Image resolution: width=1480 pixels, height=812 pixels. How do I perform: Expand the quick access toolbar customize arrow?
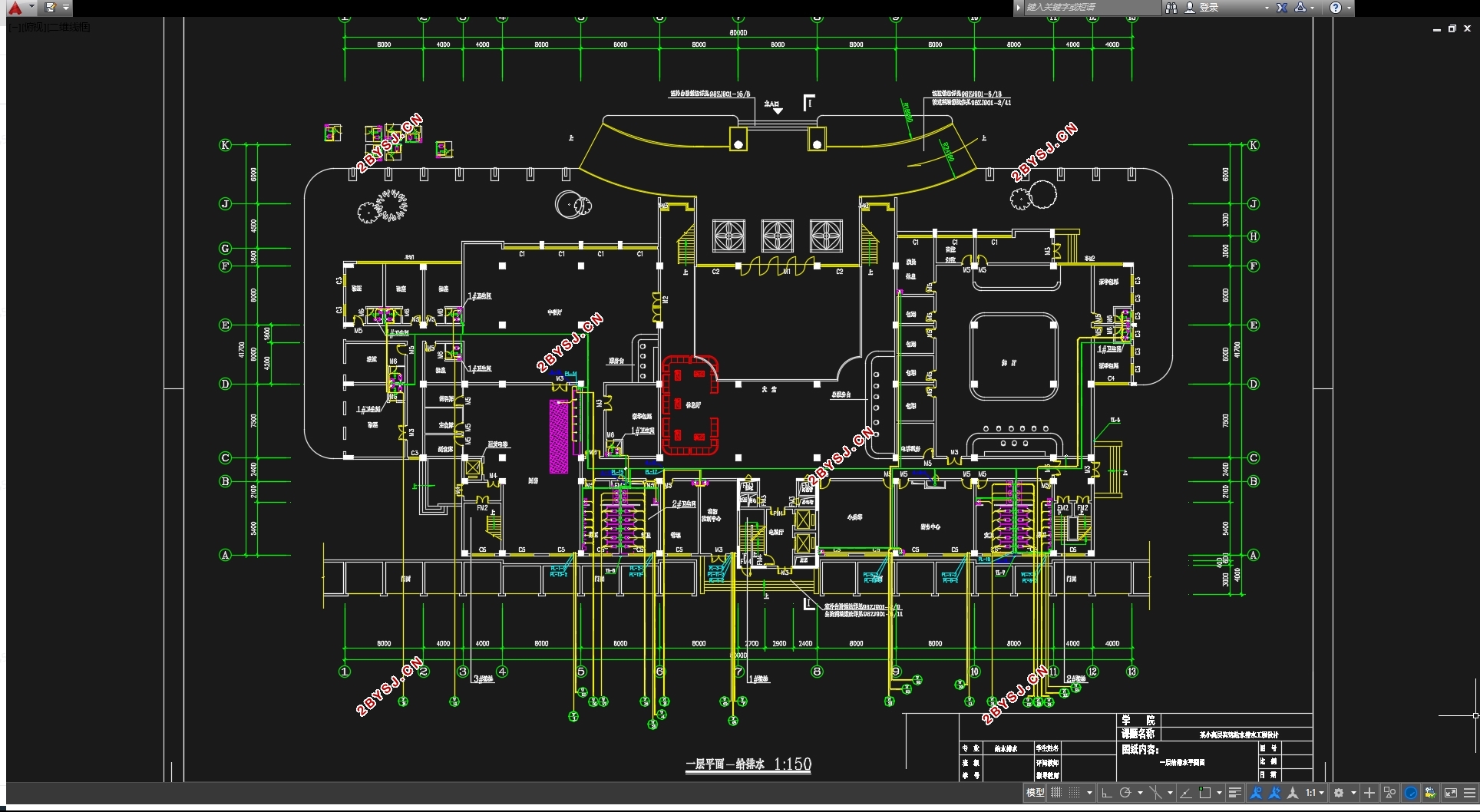(x=66, y=8)
